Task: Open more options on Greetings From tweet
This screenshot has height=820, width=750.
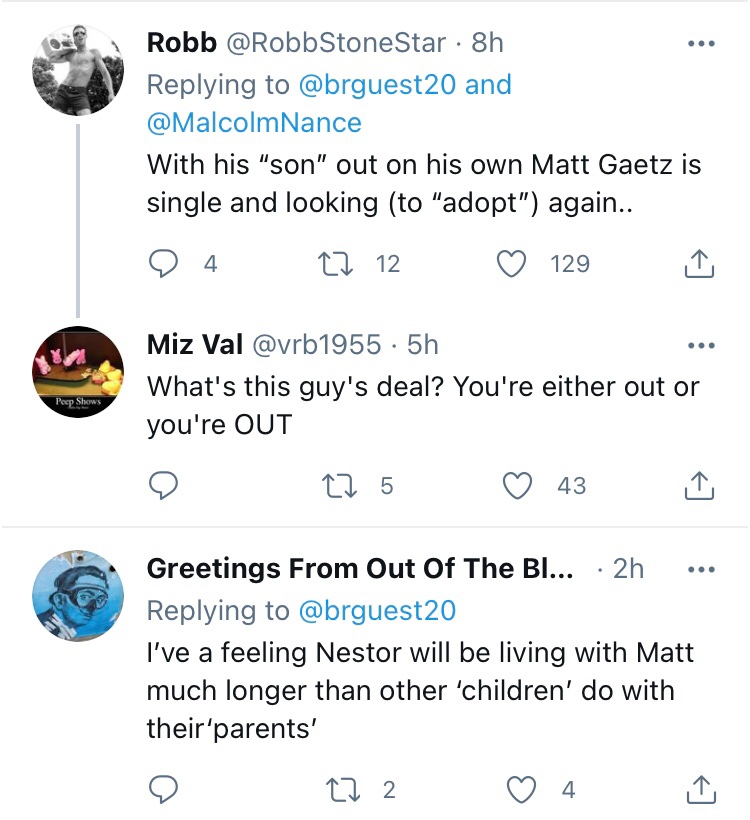Action: 700,569
